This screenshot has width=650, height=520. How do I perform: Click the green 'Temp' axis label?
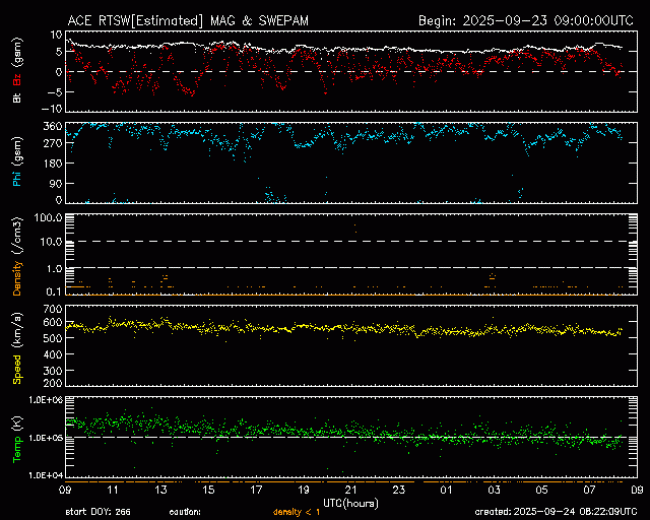point(17,449)
